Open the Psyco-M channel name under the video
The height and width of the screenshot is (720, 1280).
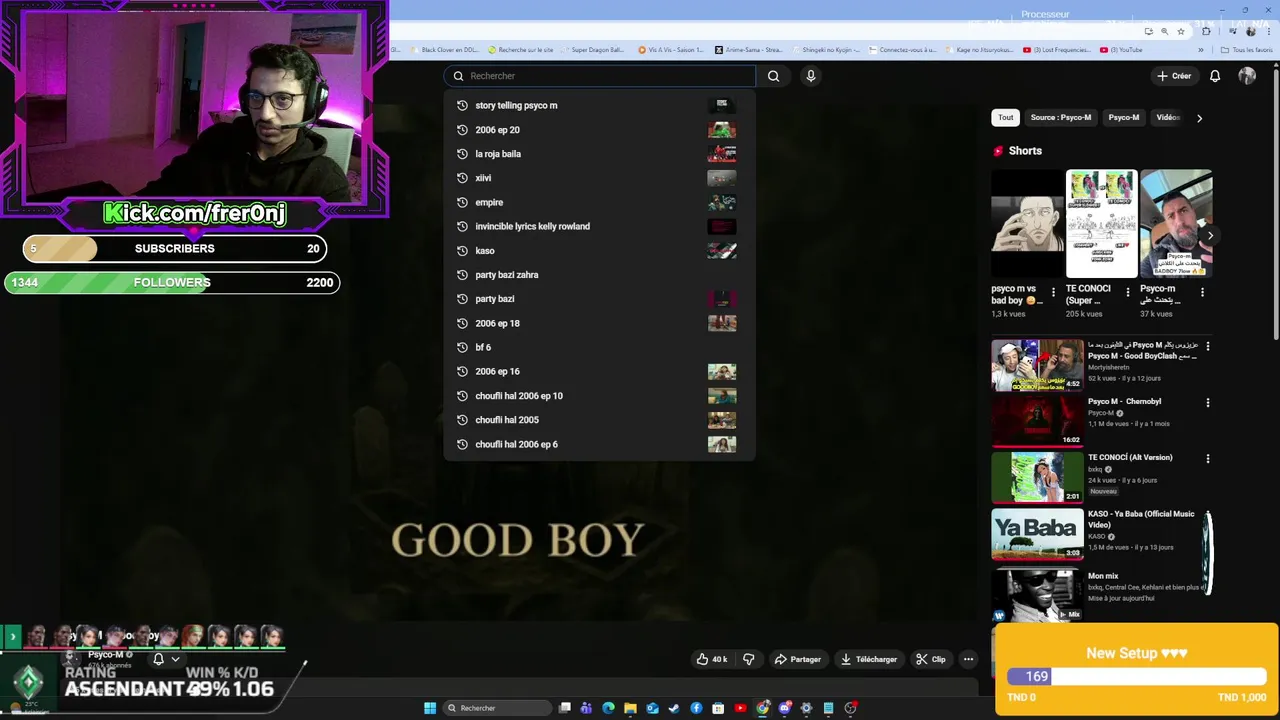[x=106, y=655]
